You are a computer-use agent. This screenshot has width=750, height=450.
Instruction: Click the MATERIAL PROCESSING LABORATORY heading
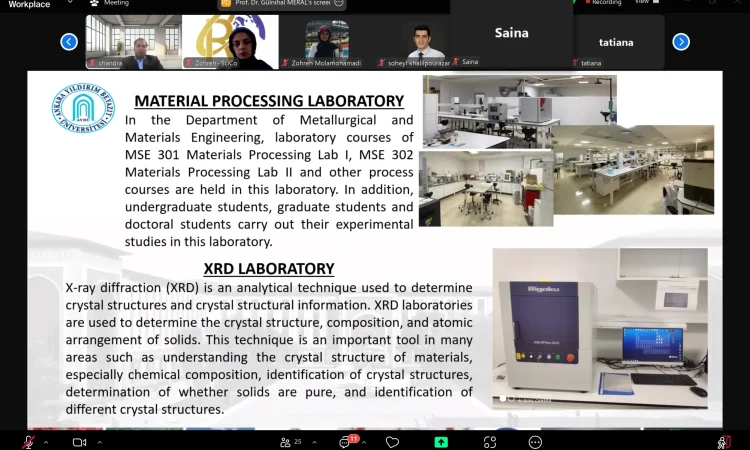[x=269, y=101]
